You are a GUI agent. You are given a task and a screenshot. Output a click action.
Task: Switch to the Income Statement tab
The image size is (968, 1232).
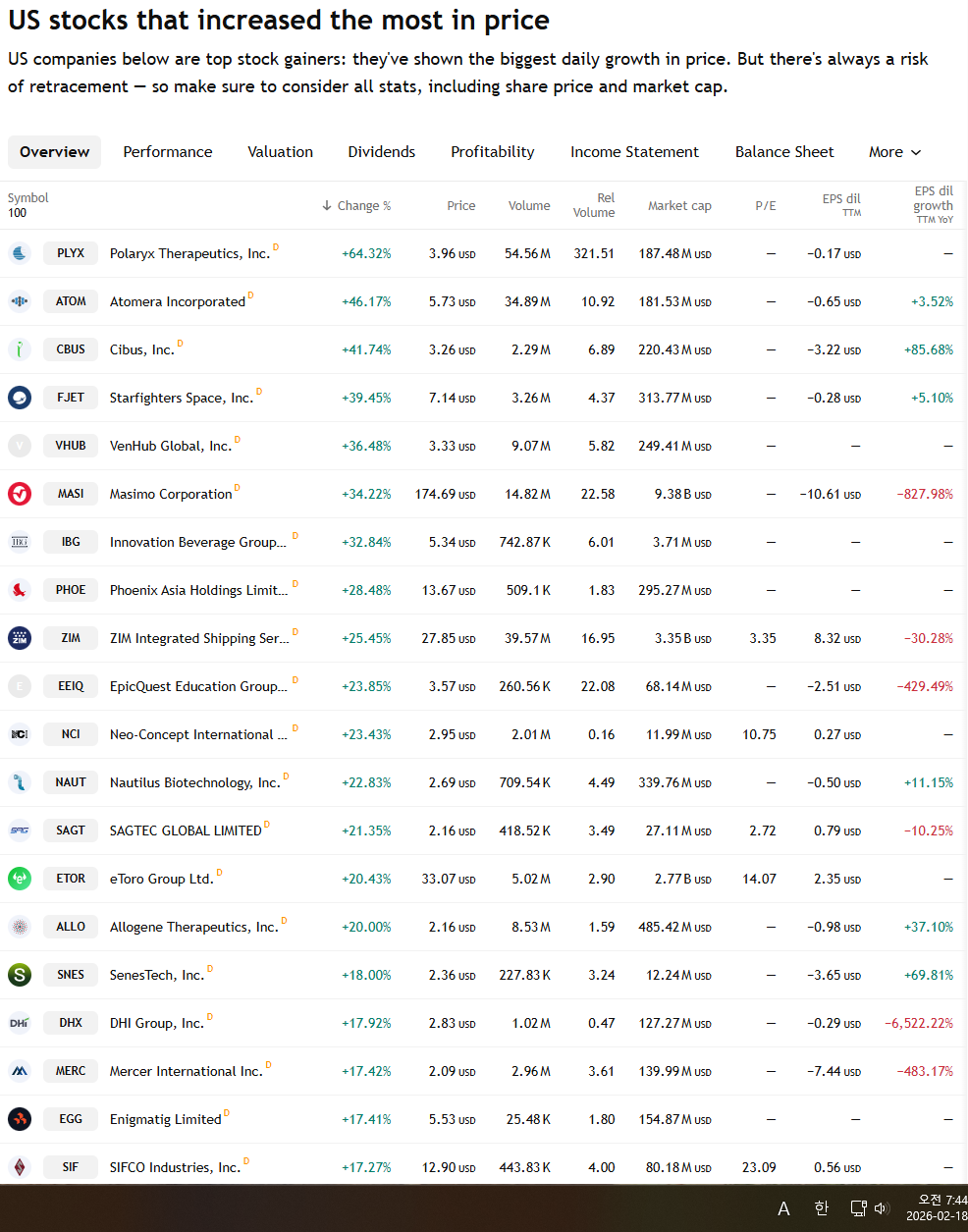pos(635,152)
